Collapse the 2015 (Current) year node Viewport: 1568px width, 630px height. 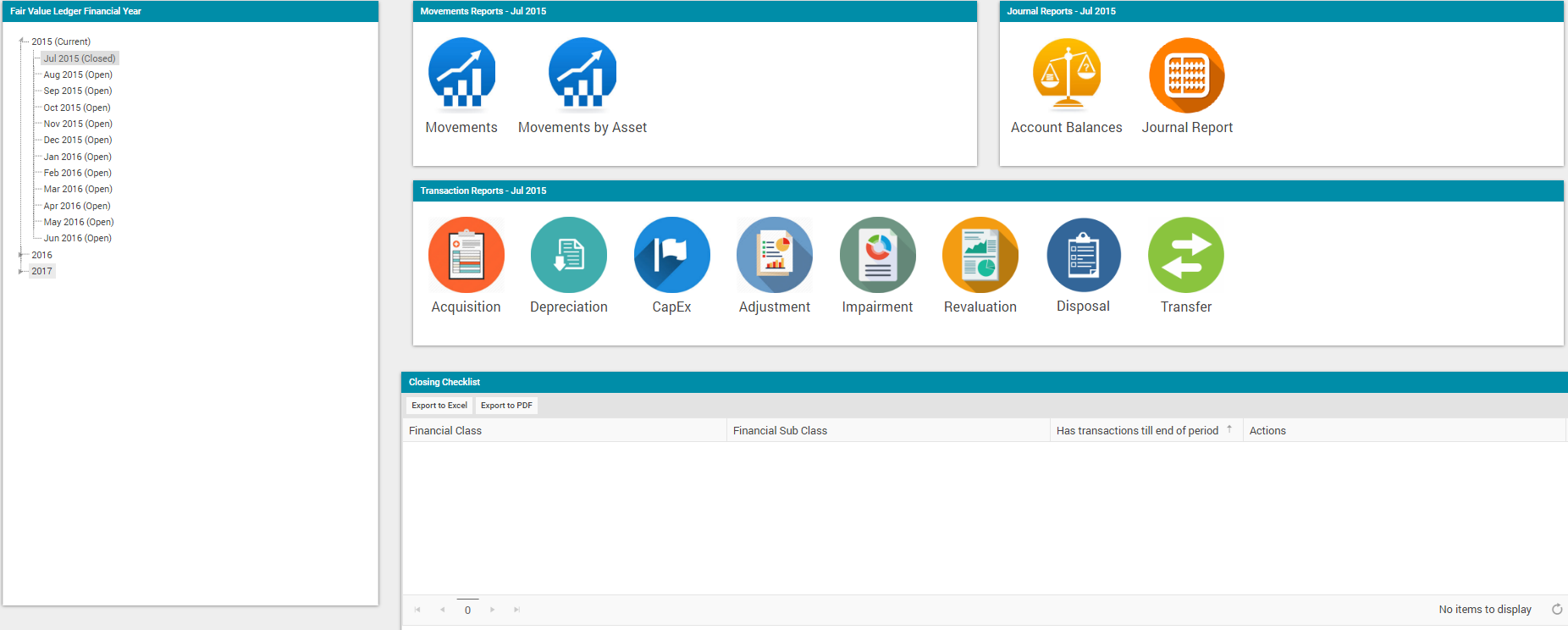pos(21,41)
